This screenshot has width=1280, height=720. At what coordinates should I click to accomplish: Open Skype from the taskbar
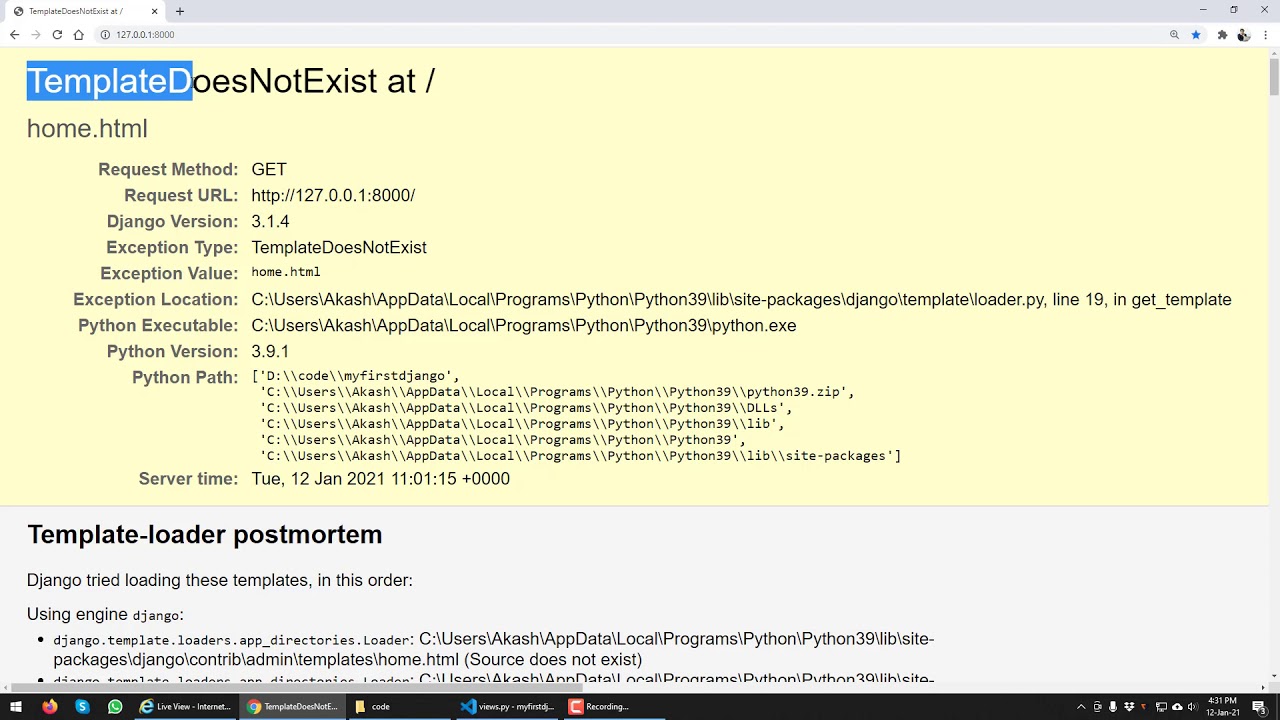(82, 707)
